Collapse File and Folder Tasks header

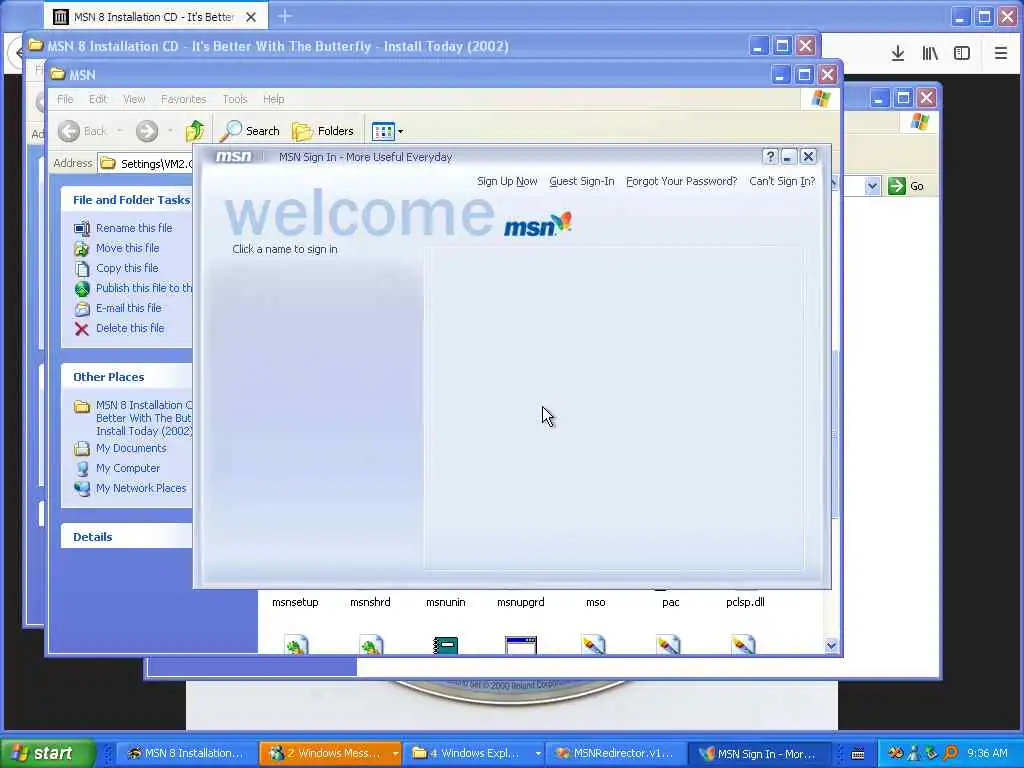click(127, 200)
